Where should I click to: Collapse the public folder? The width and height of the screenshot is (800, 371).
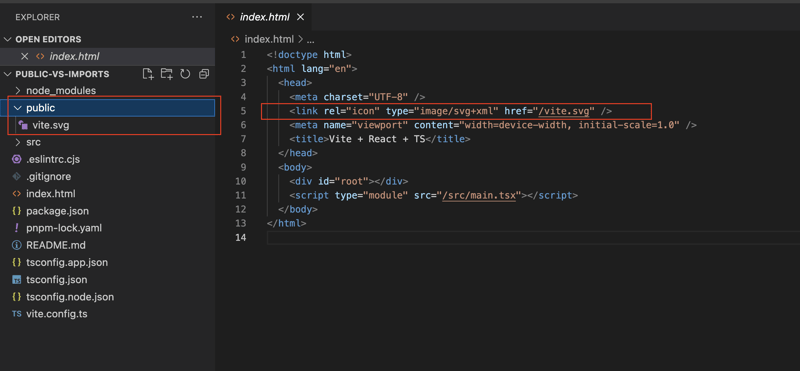click(18, 108)
